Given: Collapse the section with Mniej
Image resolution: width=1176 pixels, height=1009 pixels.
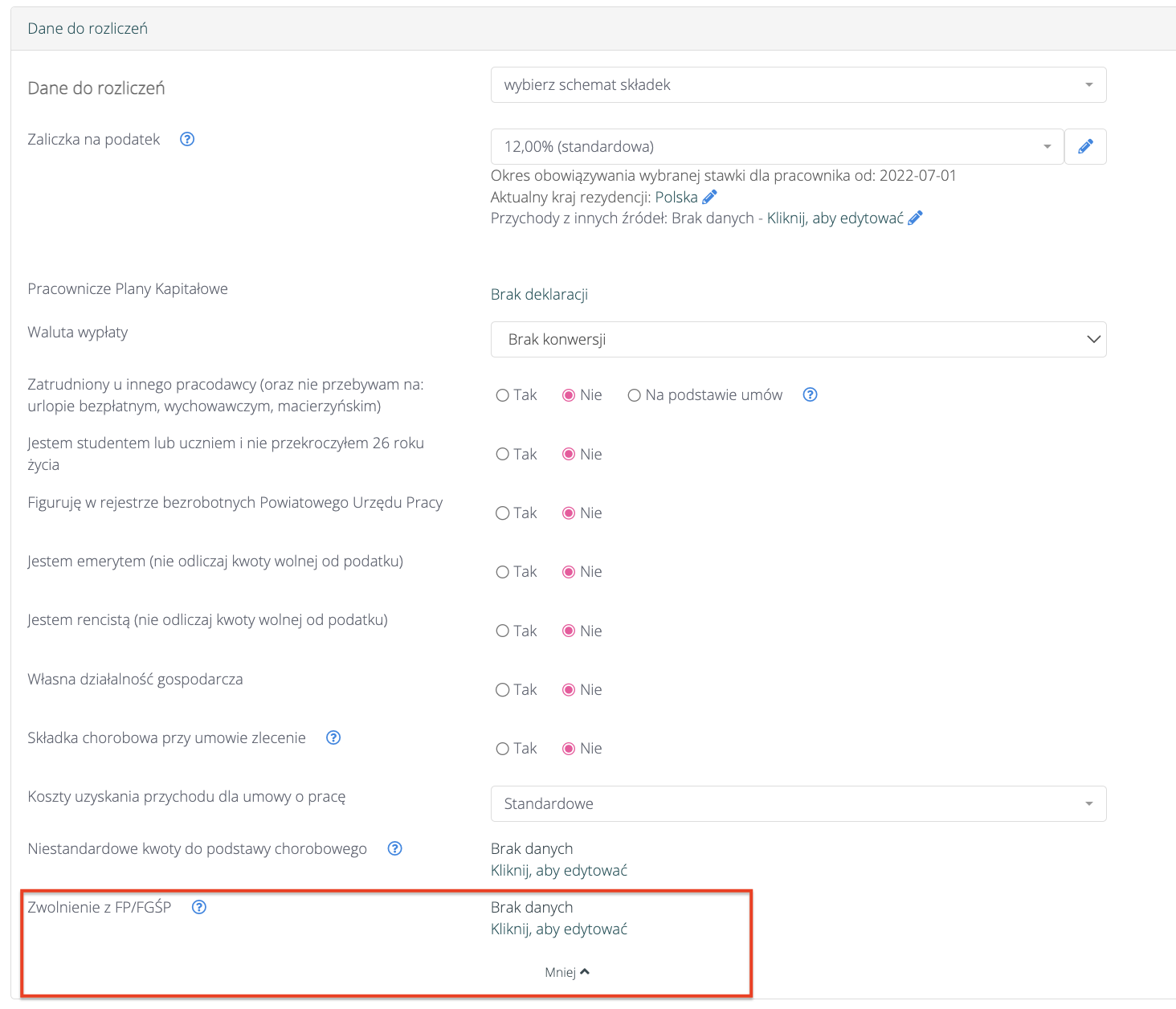Looking at the screenshot, I should point(566,972).
